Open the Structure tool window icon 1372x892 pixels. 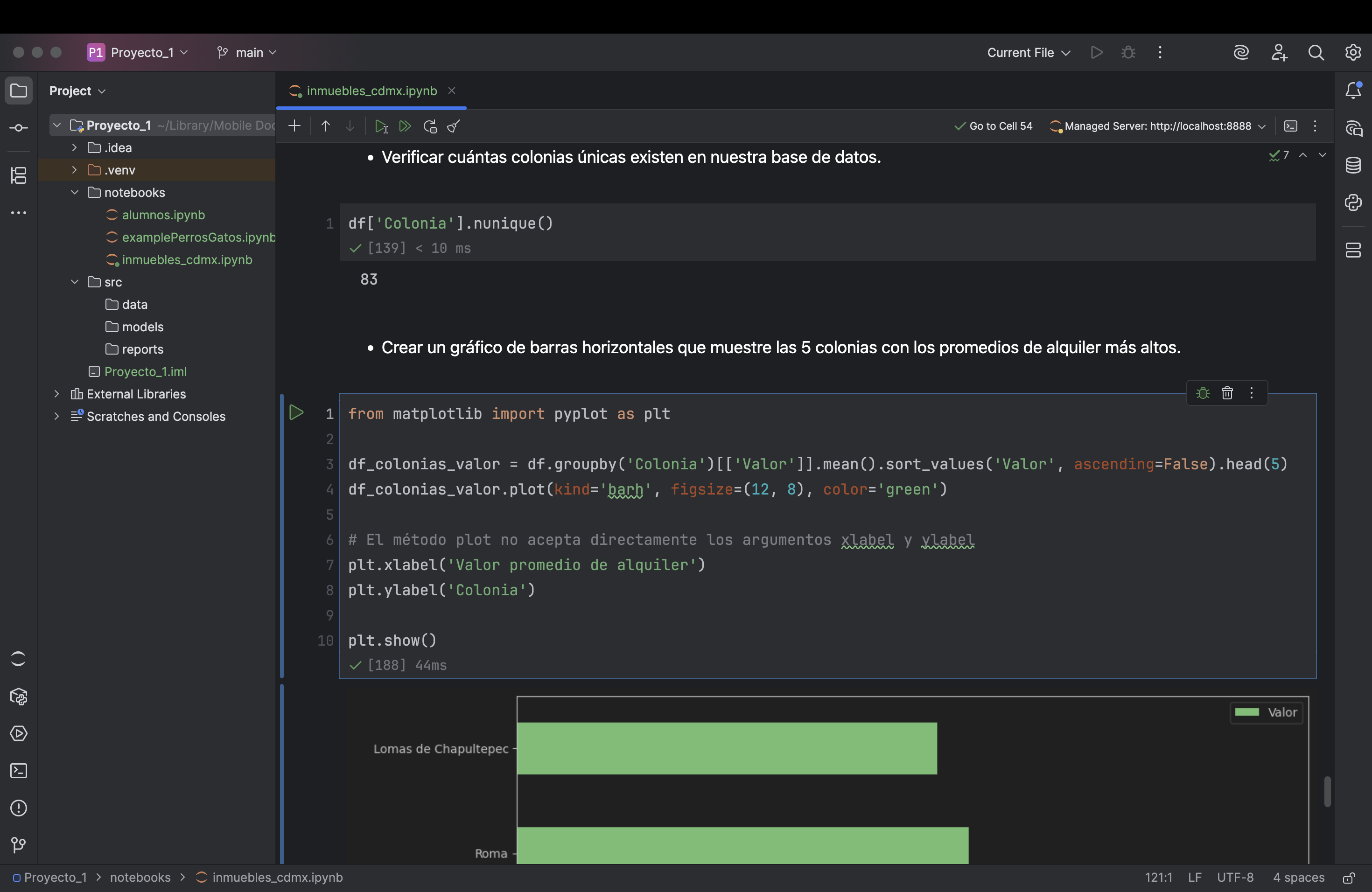pos(19,175)
